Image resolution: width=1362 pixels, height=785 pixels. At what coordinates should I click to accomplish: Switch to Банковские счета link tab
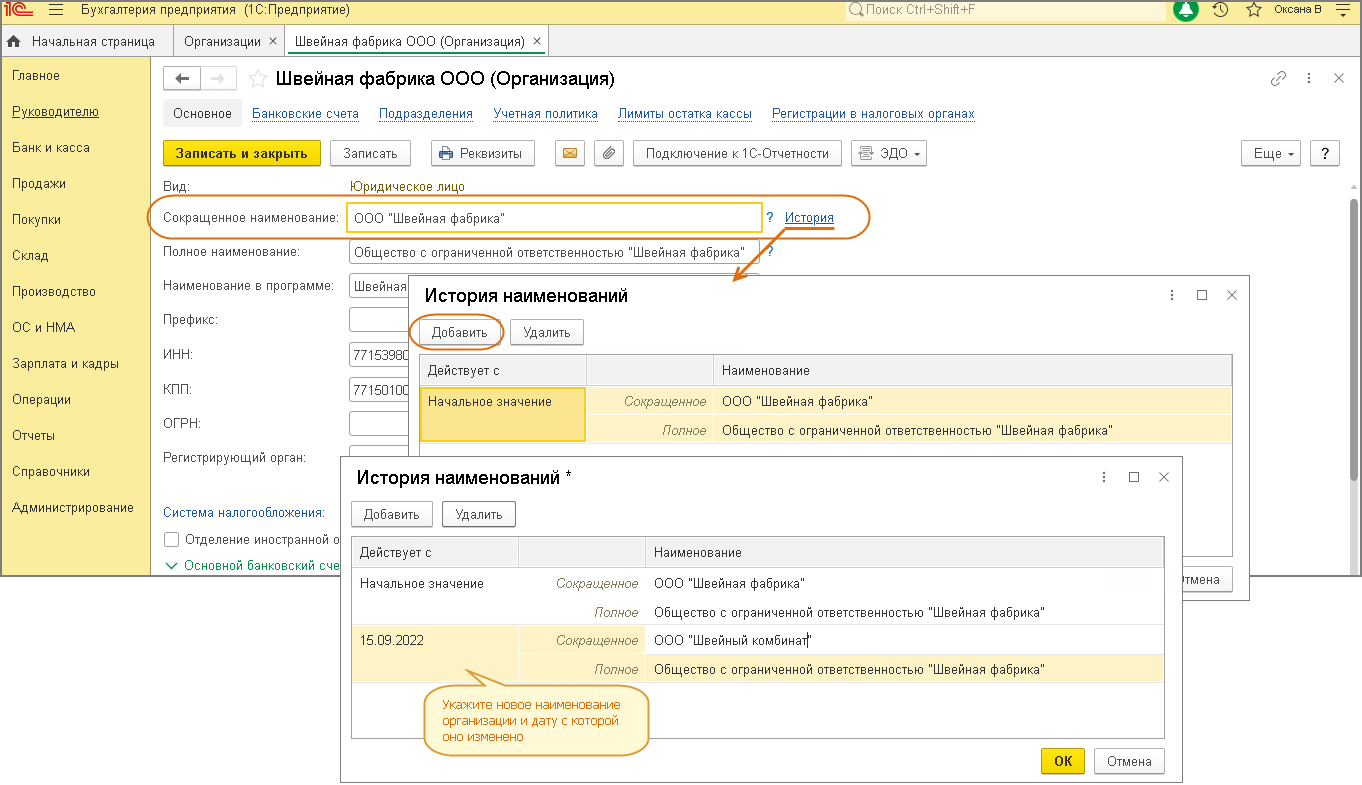tap(305, 114)
